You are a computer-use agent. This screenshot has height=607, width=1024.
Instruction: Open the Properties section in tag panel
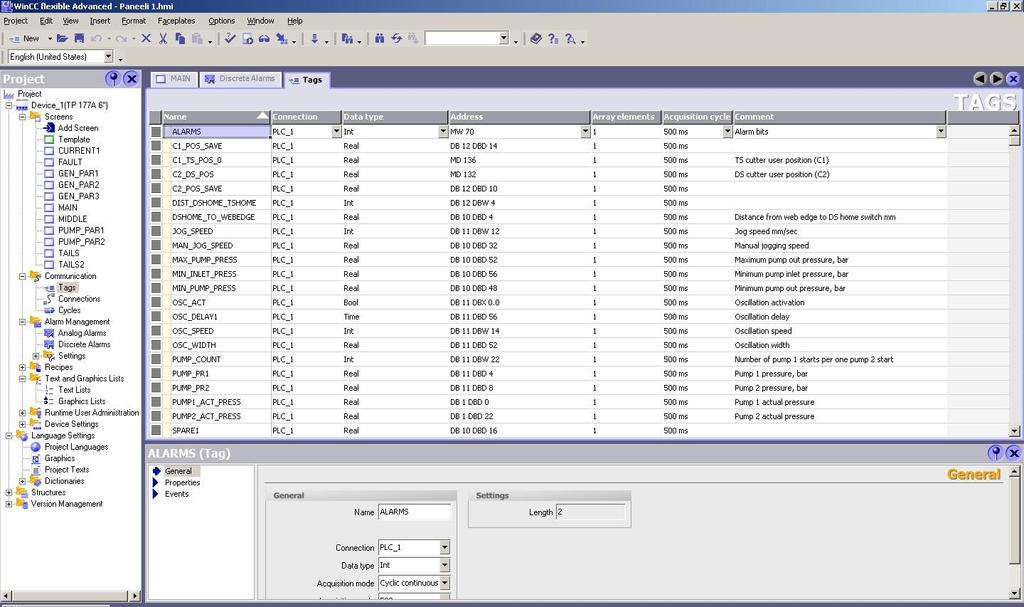[182, 483]
